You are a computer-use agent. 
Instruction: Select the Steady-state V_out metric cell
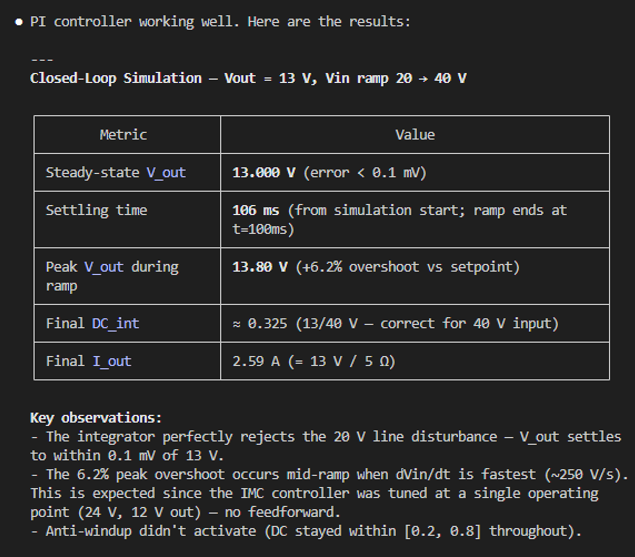pos(116,172)
